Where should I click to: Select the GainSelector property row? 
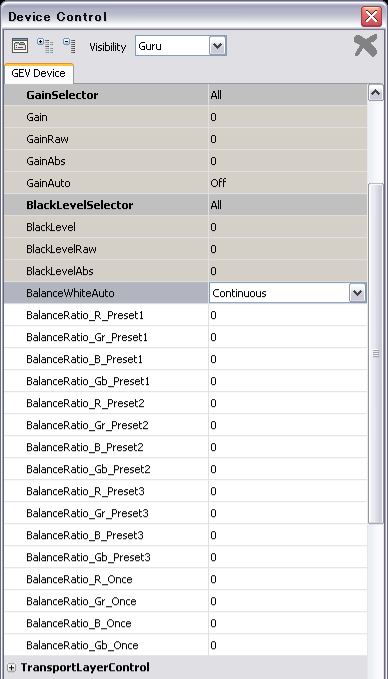click(x=185, y=95)
